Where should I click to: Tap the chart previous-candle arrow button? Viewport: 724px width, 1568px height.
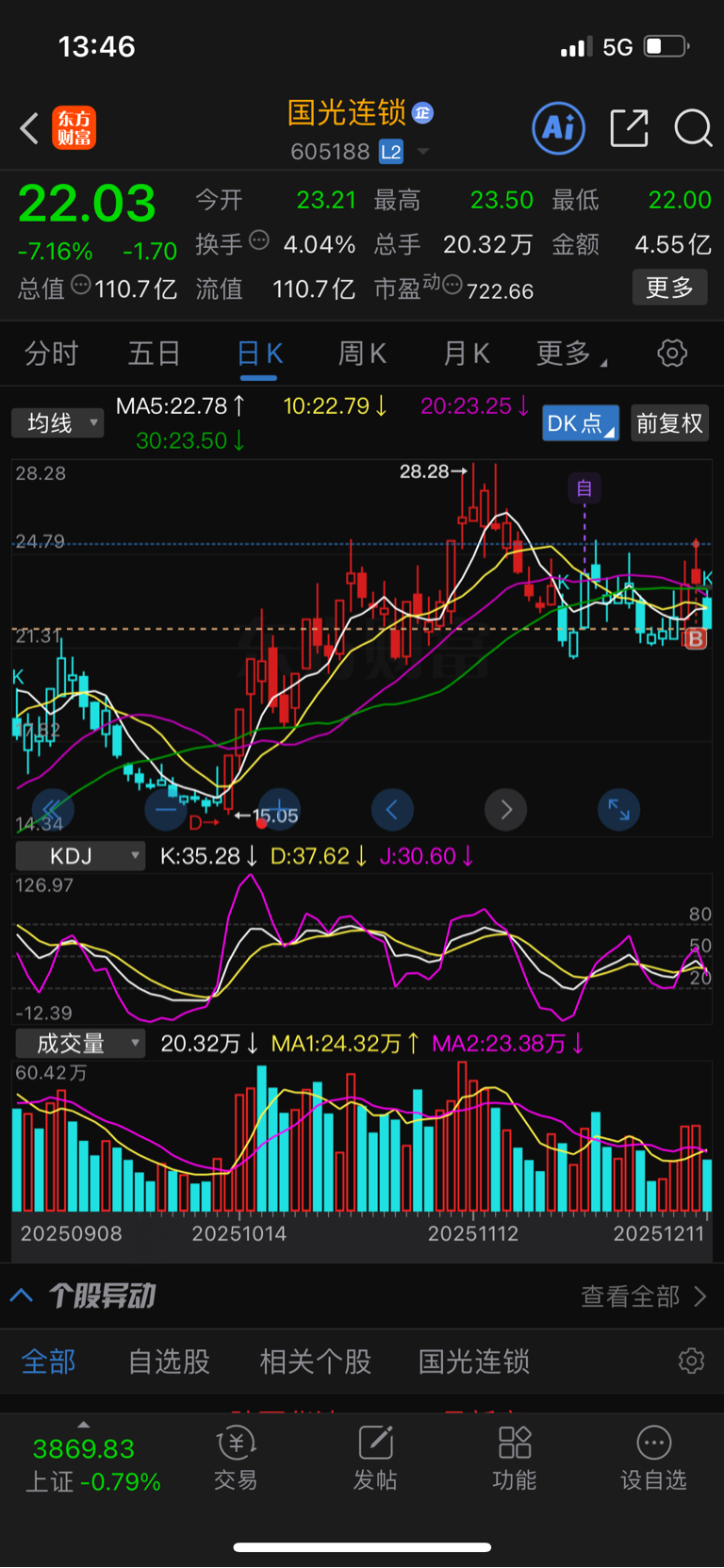(x=392, y=809)
